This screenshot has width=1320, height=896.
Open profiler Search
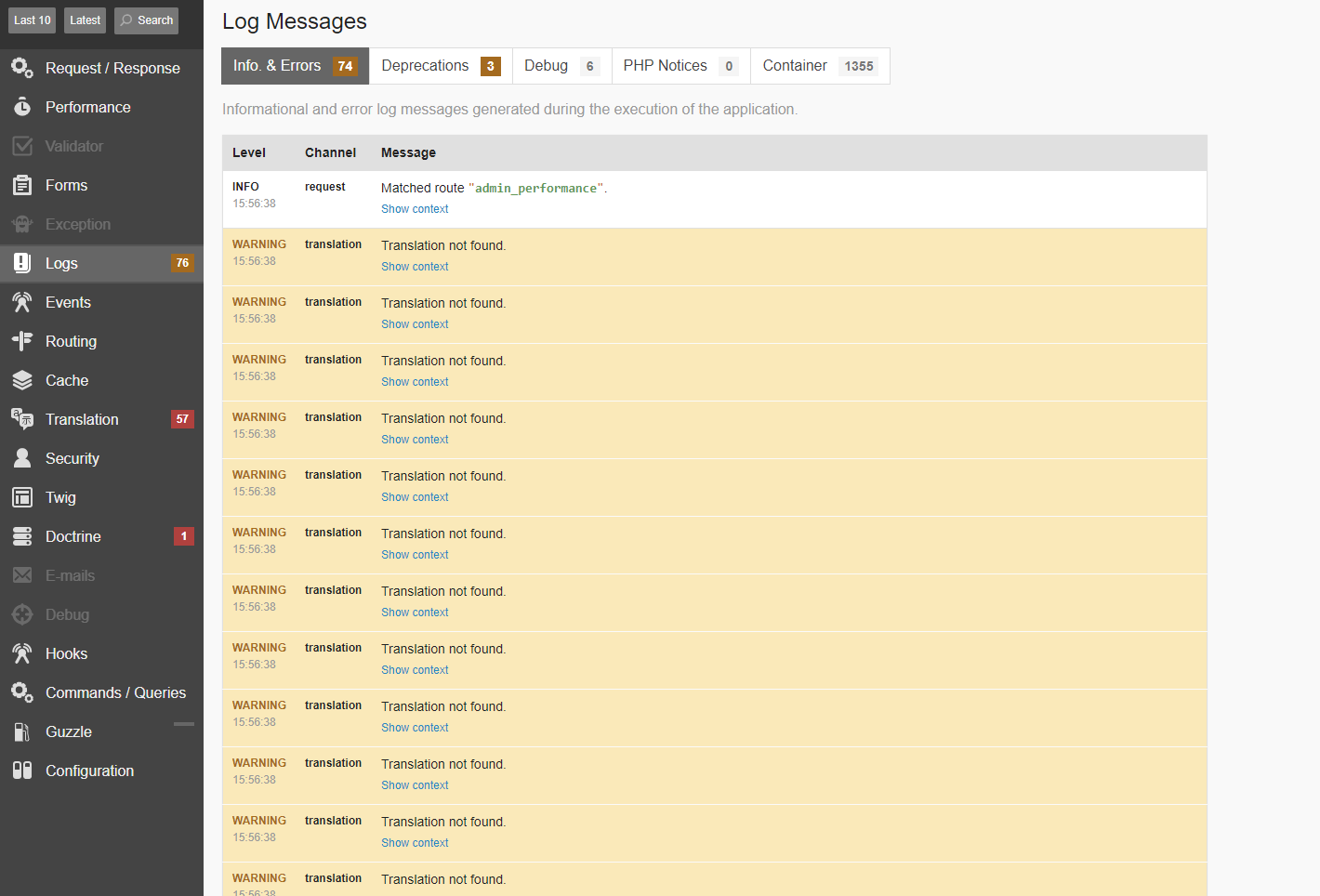pyautogui.click(x=147, y=20)
